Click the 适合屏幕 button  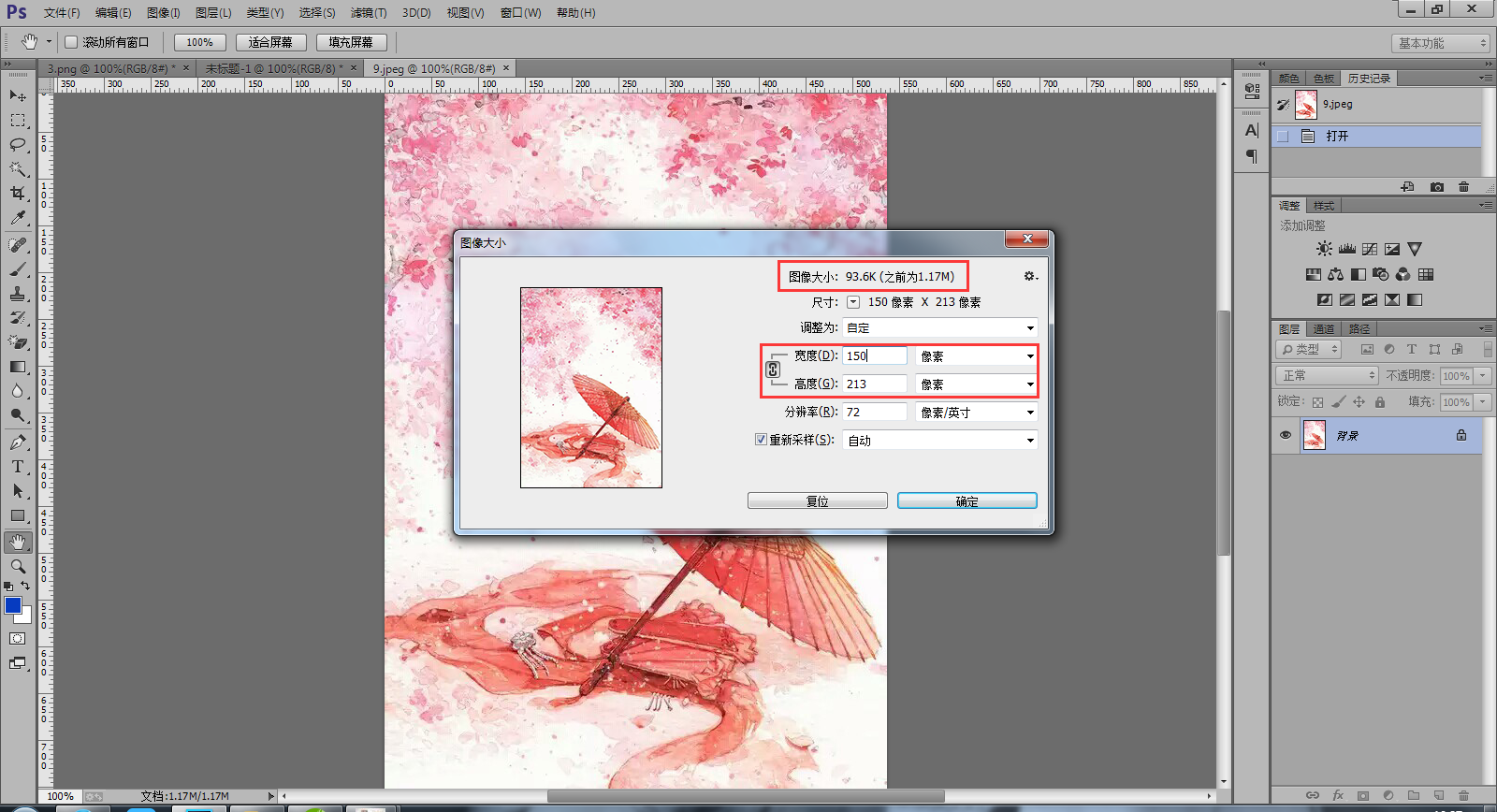click(x=270, y=42)
